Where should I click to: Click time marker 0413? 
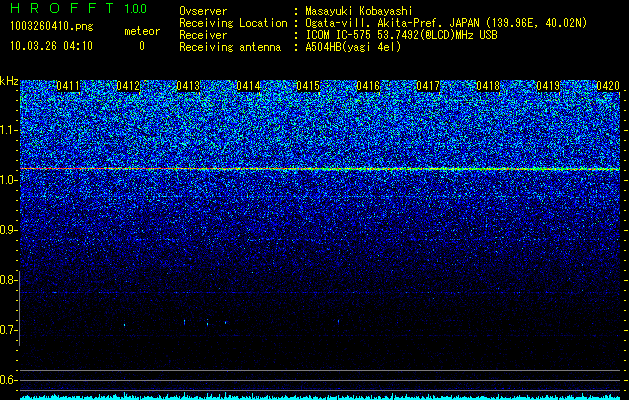click(x=188, y=86)
